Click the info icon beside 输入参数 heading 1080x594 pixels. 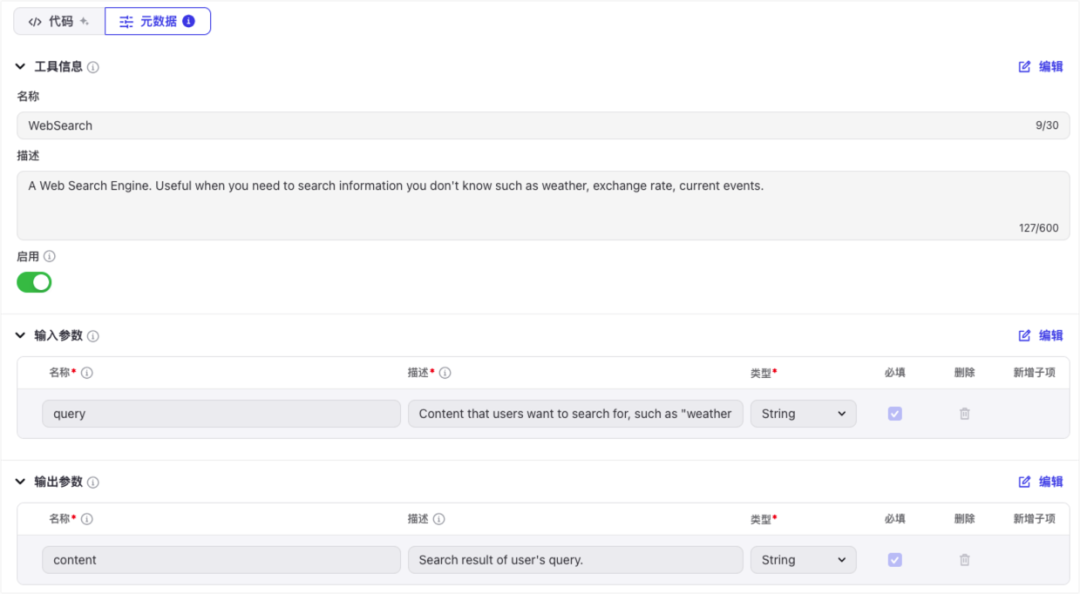pos(93,336)
